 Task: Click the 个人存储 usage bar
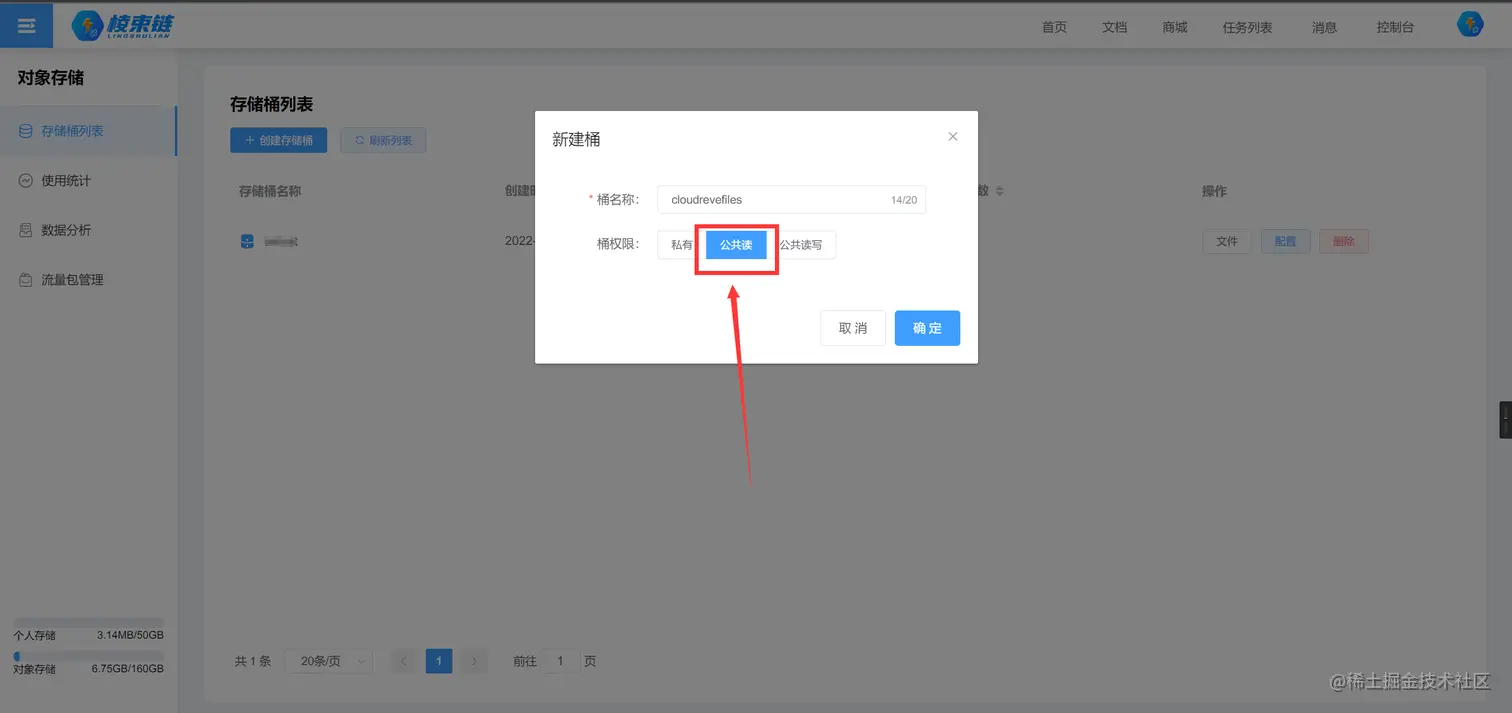pos(88,623)
